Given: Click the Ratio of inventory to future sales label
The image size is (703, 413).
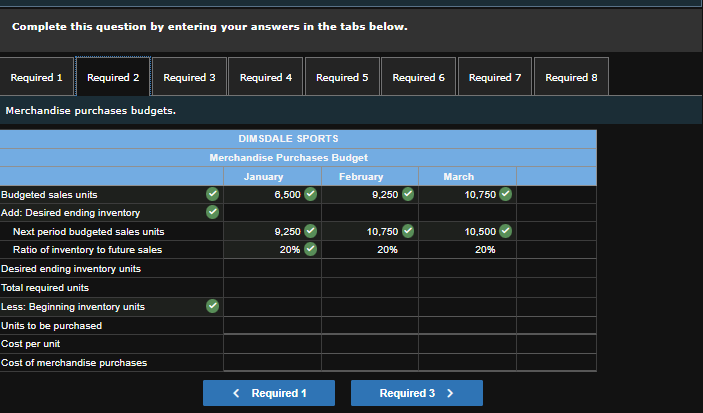Looking at the screenshot, I should point(87,250).
